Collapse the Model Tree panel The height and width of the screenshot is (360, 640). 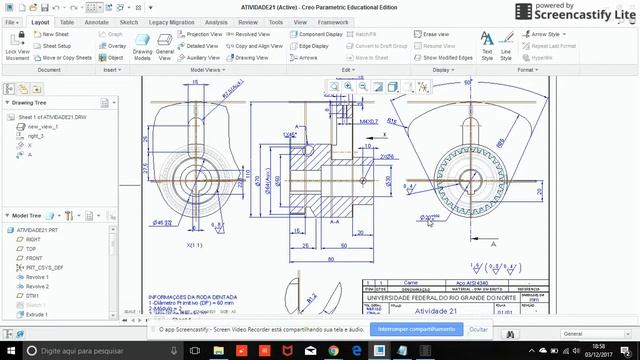pos(7,215)
